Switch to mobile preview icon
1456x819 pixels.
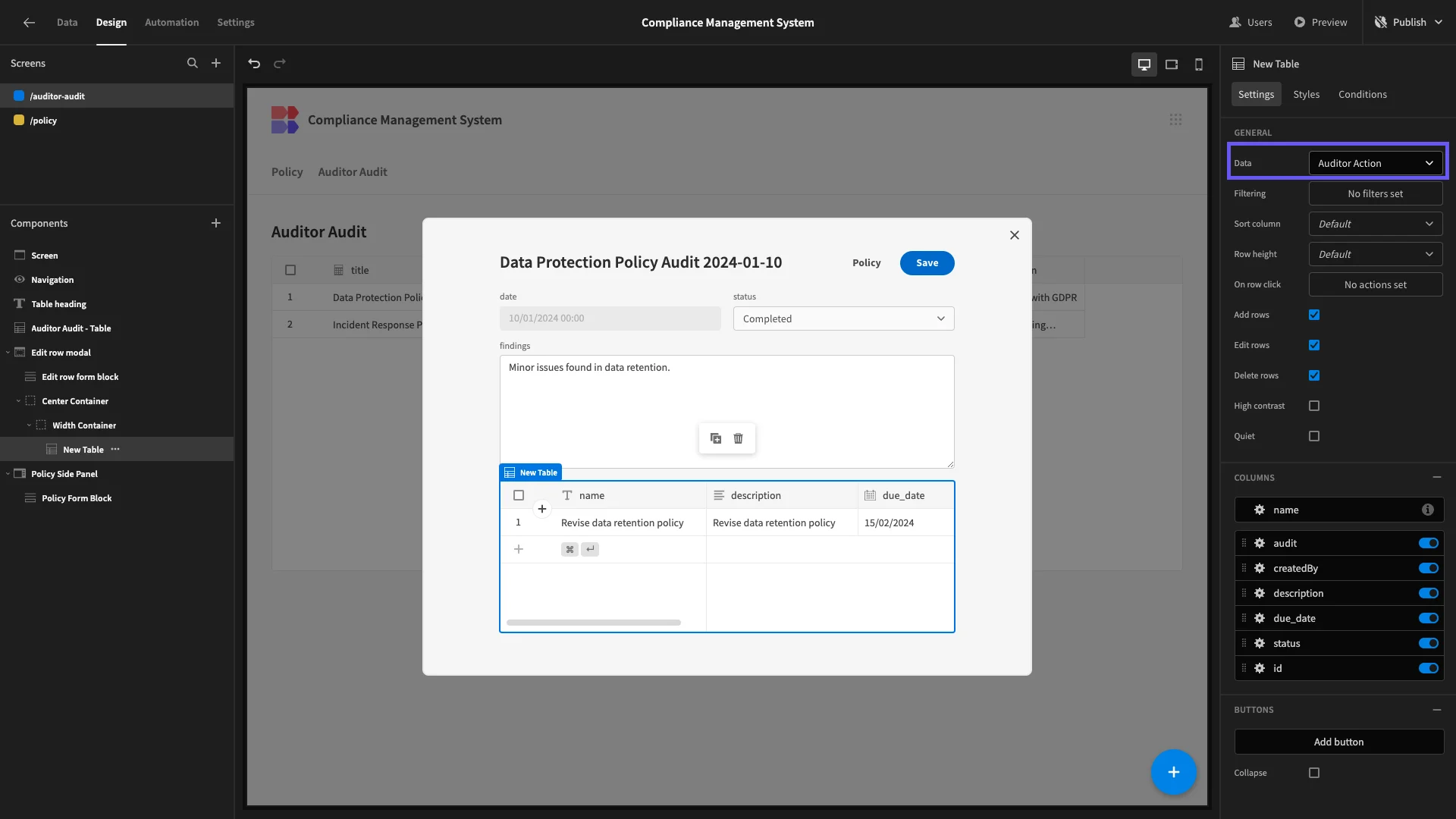[1199, 64]
